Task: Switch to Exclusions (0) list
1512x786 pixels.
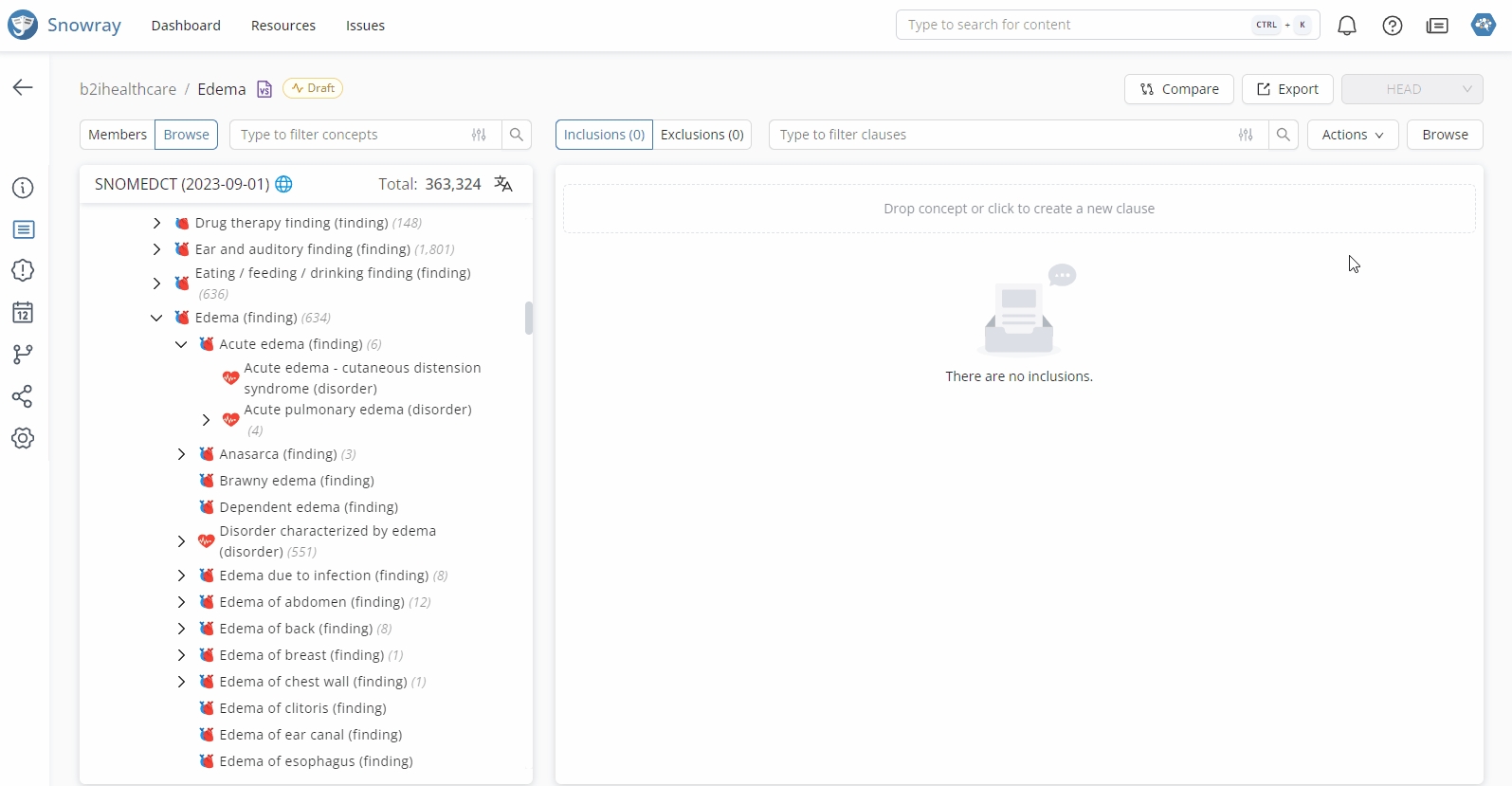Action: pyautogui.click(x=701, y=135)
